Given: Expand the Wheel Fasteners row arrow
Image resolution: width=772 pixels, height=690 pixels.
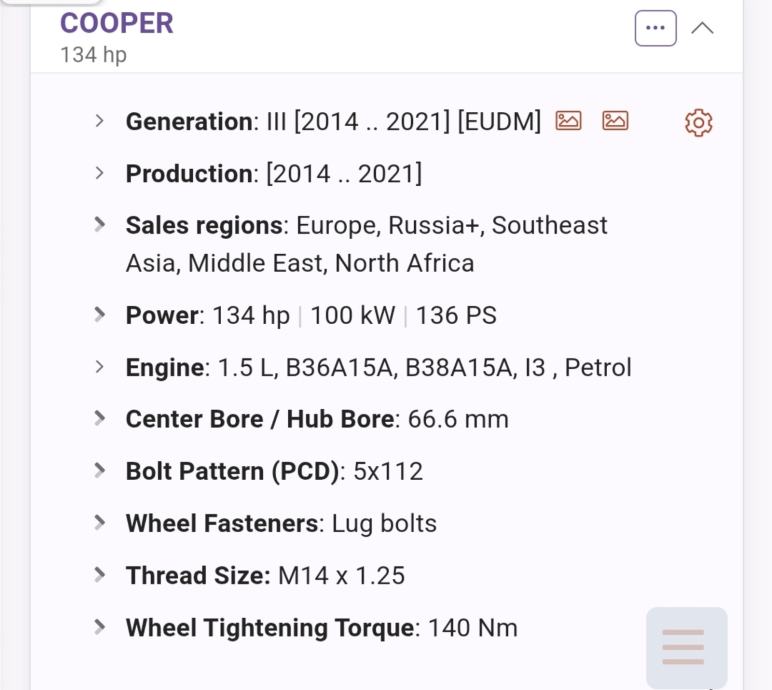Looking at the screenshot, I should (x=99, y=523).
